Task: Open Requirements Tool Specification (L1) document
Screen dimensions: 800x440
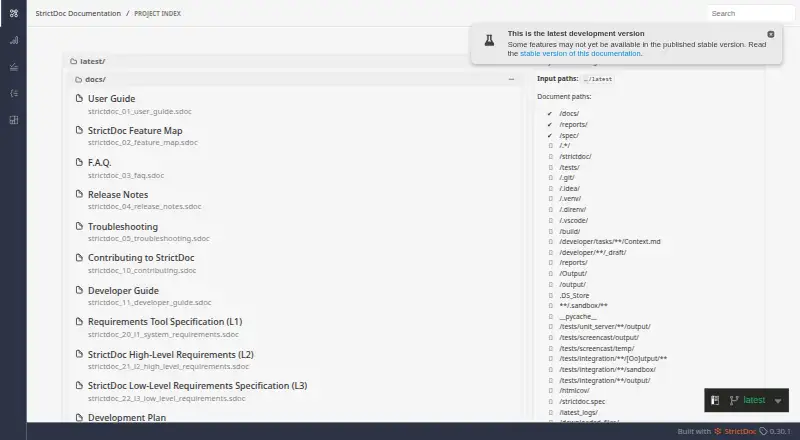Action: [165, 322]
